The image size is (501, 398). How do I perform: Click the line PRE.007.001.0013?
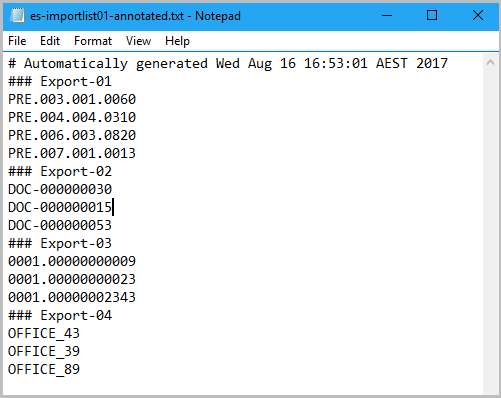pos(72,154)
